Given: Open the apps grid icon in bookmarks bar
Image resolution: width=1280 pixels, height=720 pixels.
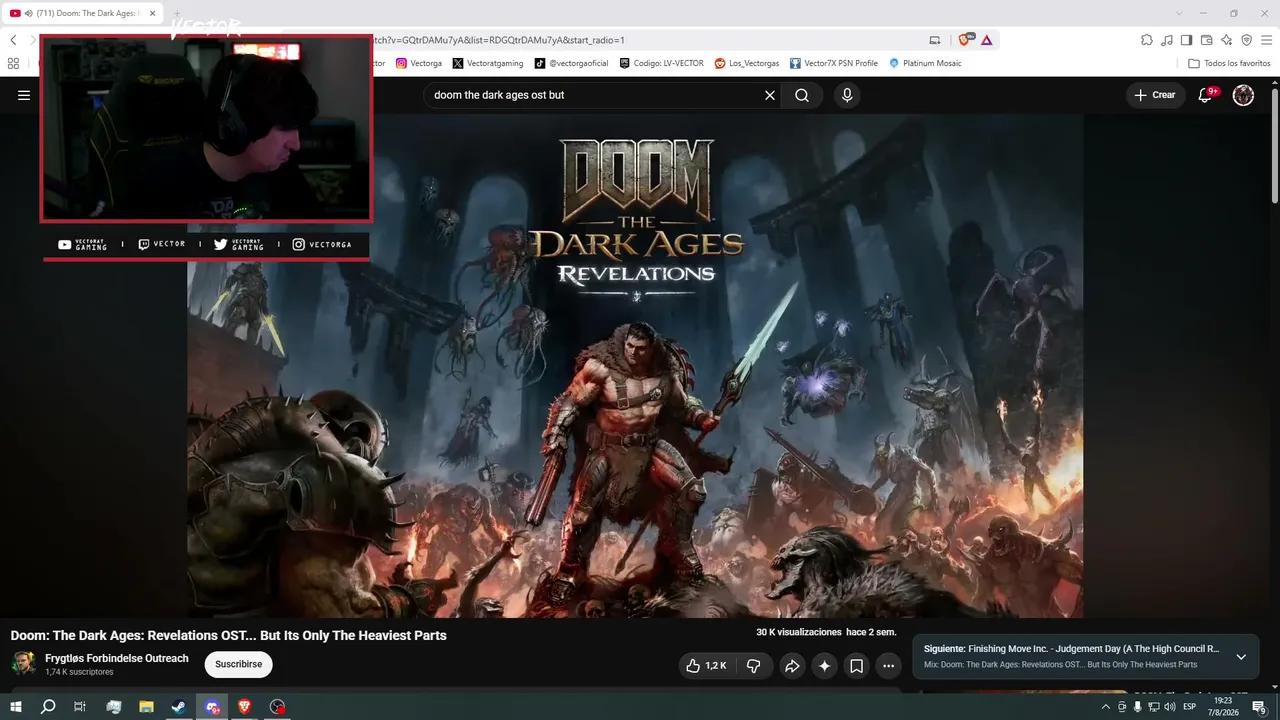Looking at the screenshot, I should point(13,63).
